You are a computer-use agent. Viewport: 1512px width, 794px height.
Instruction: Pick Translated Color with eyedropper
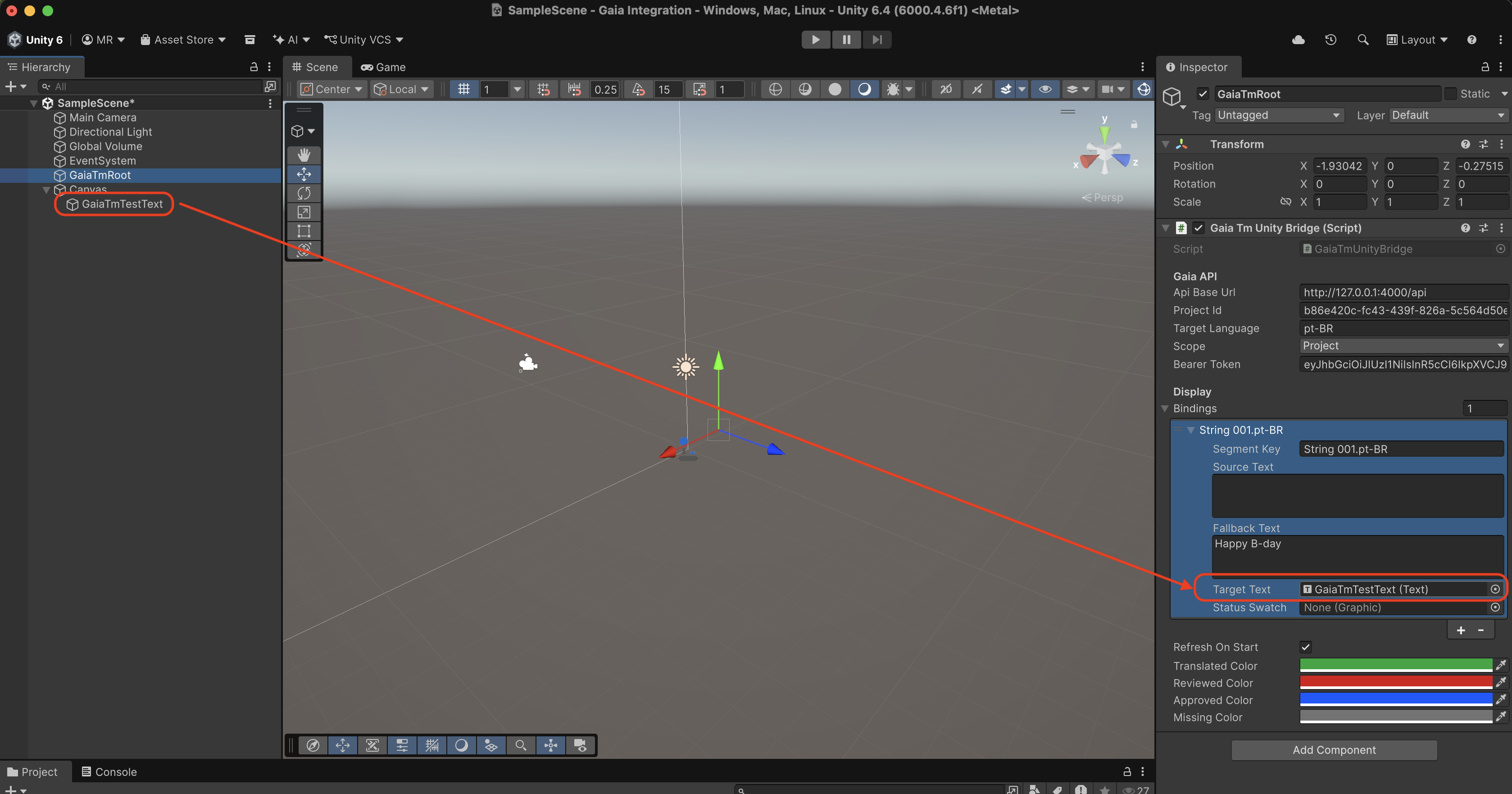click(1501, 666)
